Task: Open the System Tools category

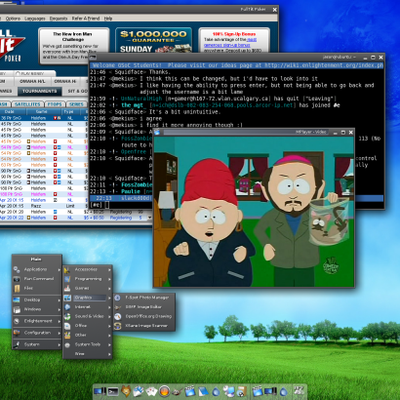Action: point(87,344)
